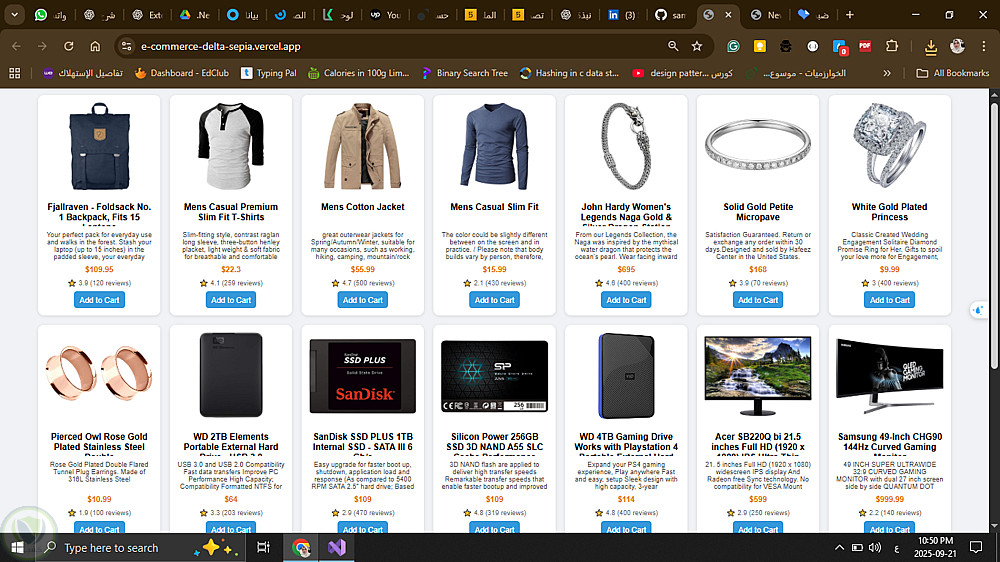Open Dashboard - EdClub bookmark

tap(182, 73)
